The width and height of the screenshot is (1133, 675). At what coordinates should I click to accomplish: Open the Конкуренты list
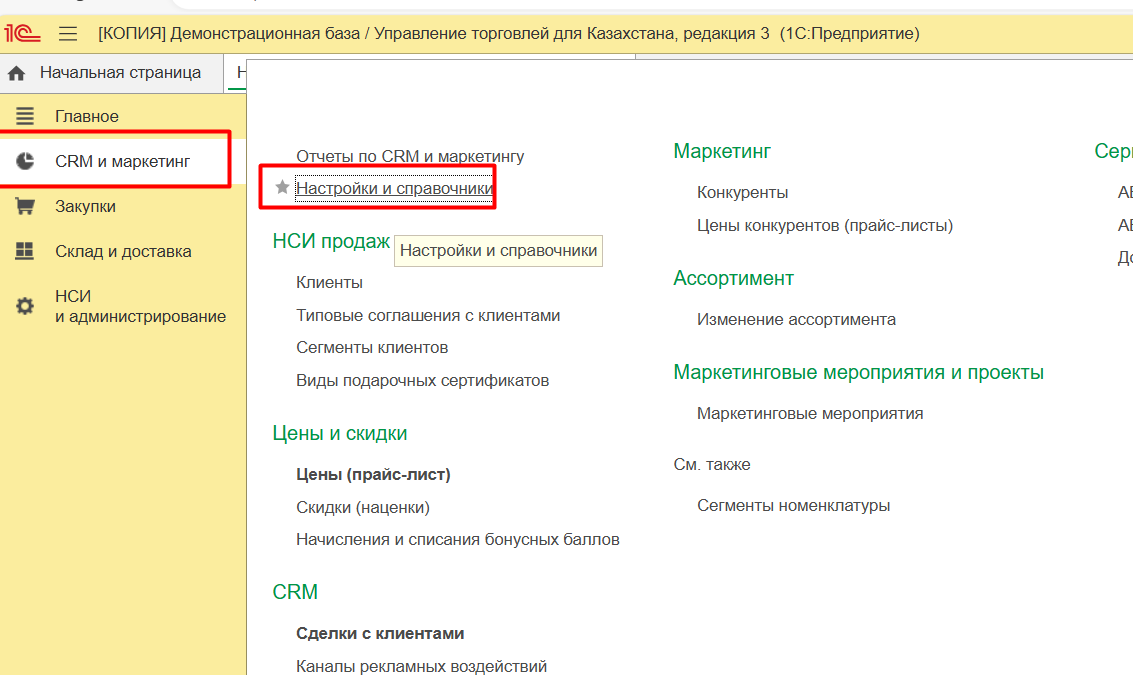742,193
